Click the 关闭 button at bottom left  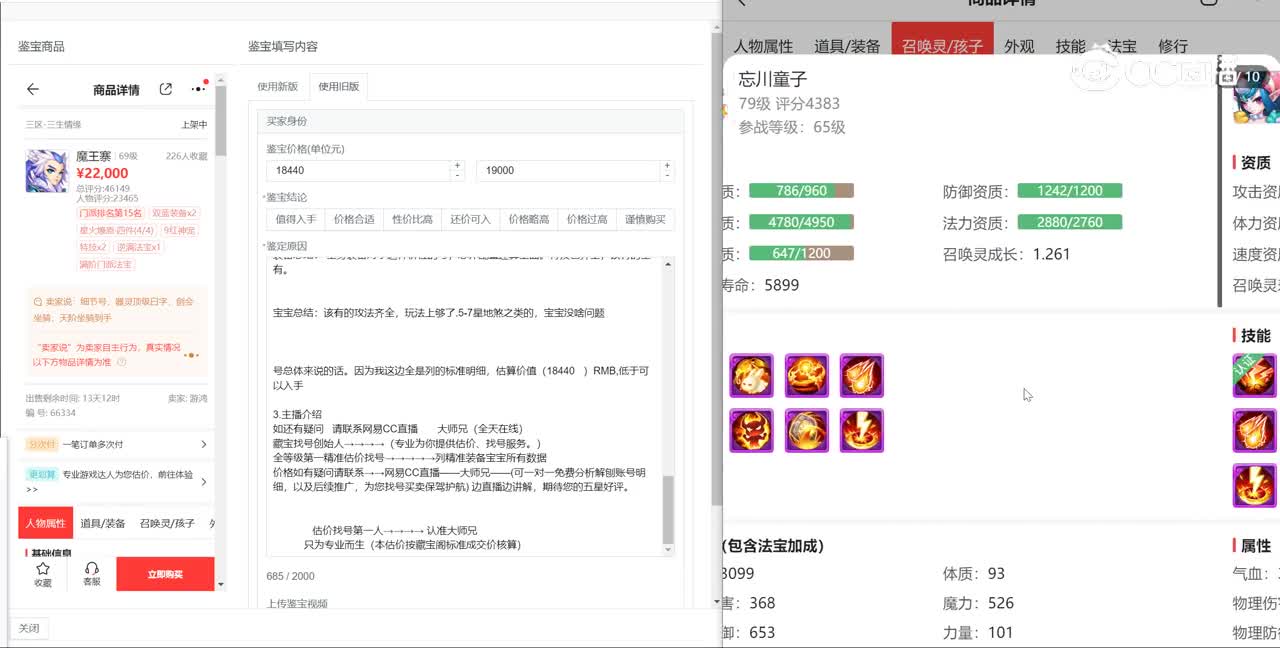pos(29,628)
